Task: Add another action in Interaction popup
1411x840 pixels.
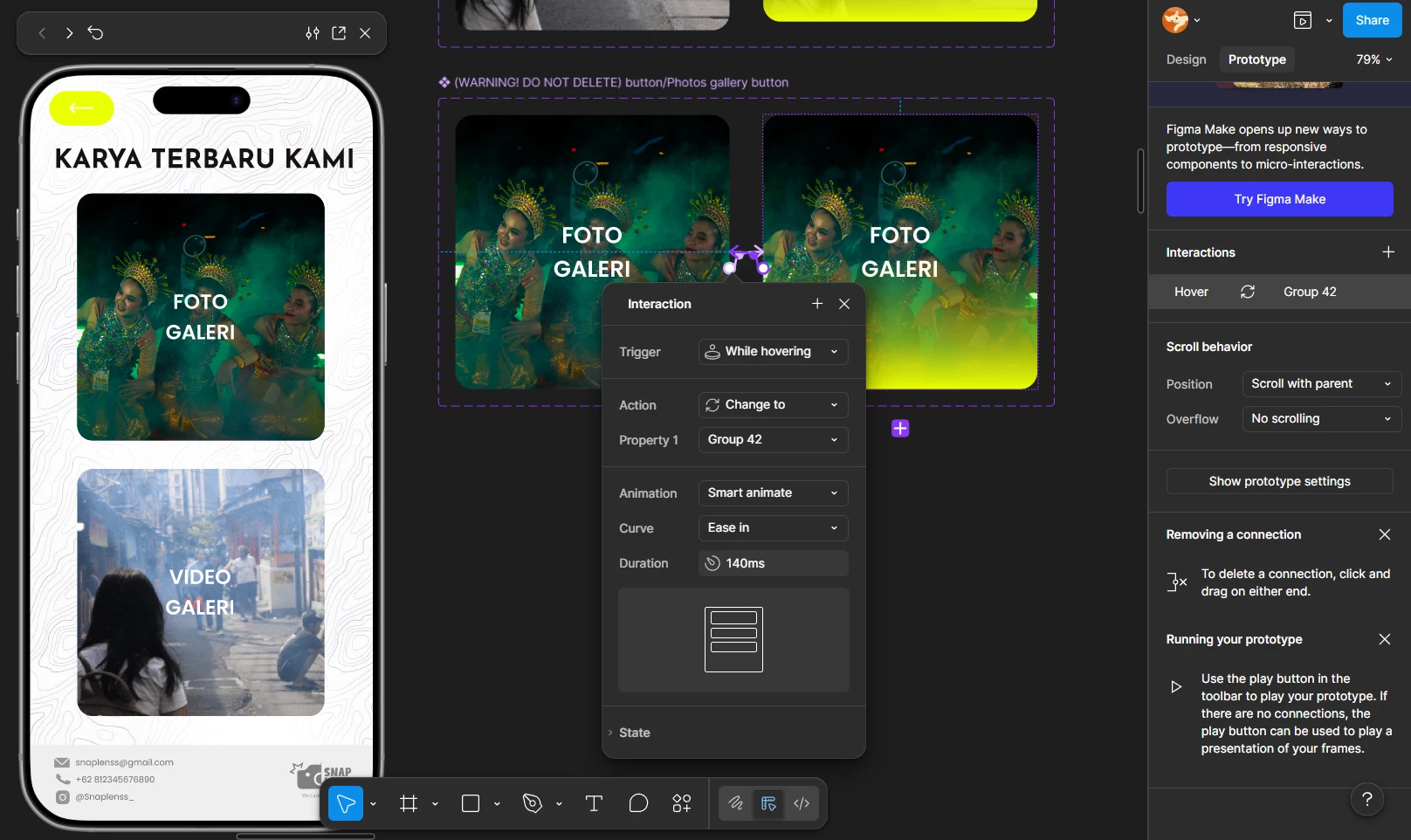Action: point(817,304)
